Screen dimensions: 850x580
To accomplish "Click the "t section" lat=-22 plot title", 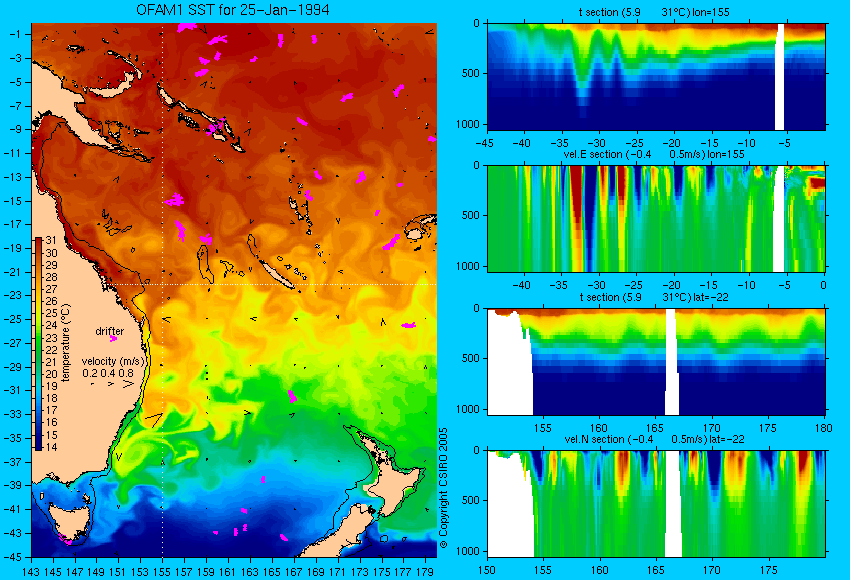I will coord(654,297).
